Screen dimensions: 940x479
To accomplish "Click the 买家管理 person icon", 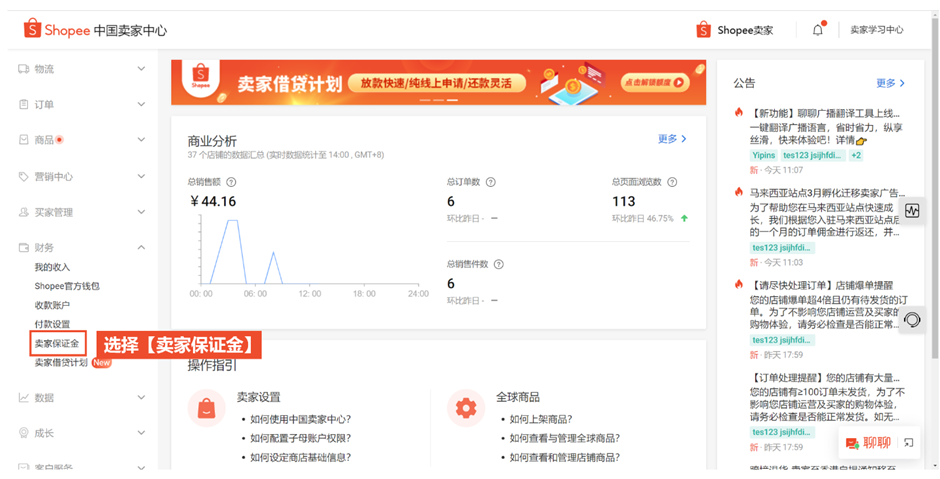I will click(x=23, y=212).
